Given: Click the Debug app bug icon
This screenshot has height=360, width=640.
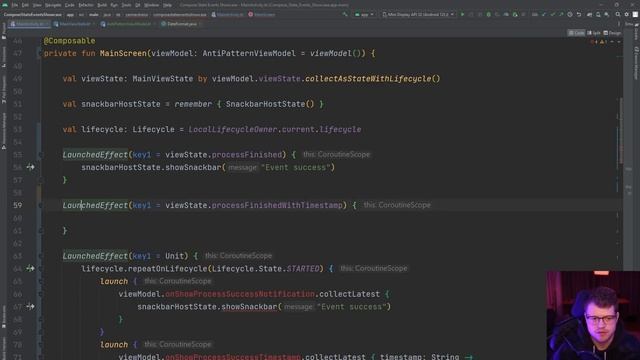Looking at the screenshot, I should (x=489, y=14).
